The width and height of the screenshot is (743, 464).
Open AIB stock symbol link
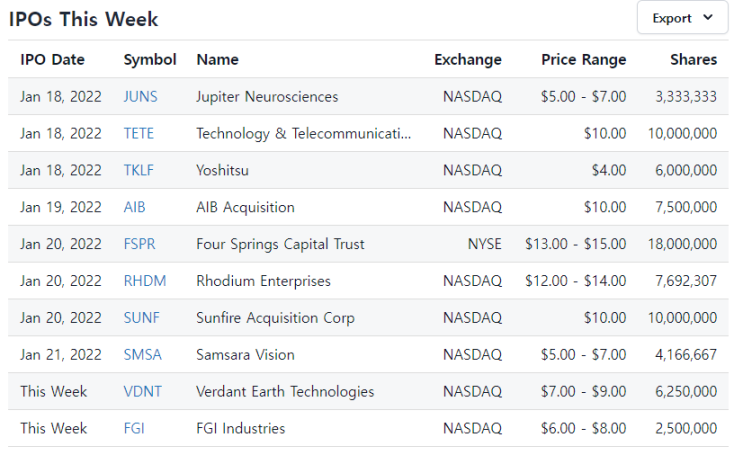pyautogui.click(x=134, y=208)
